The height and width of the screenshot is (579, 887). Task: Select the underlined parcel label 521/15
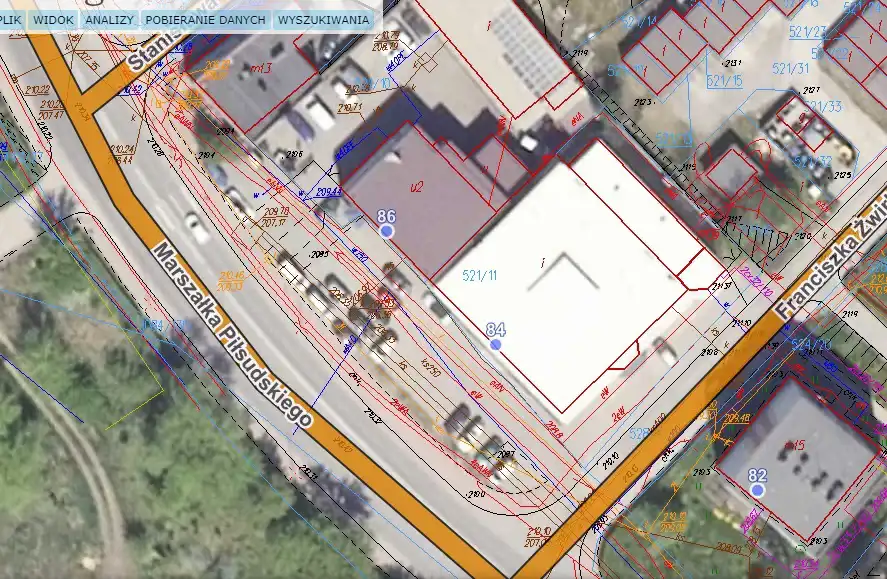coord(722,80)
